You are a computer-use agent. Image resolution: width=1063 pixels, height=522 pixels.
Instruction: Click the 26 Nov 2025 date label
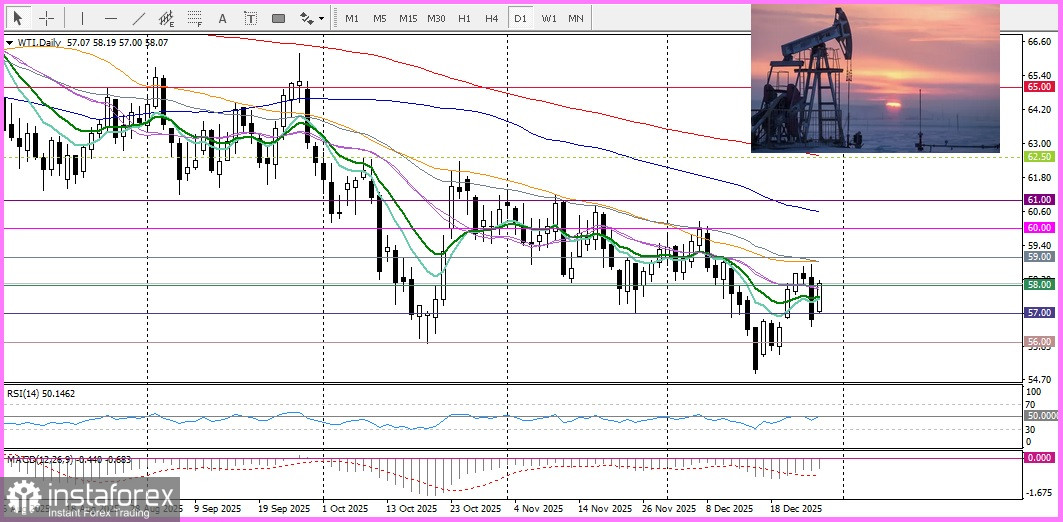point(670,508)
